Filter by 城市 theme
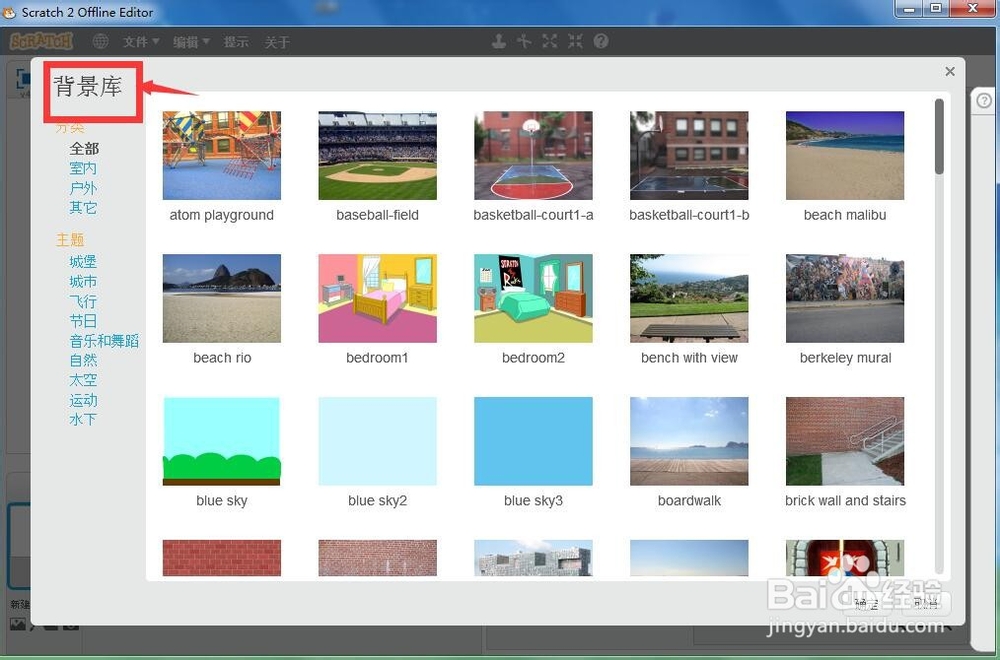 click(84, 281)
